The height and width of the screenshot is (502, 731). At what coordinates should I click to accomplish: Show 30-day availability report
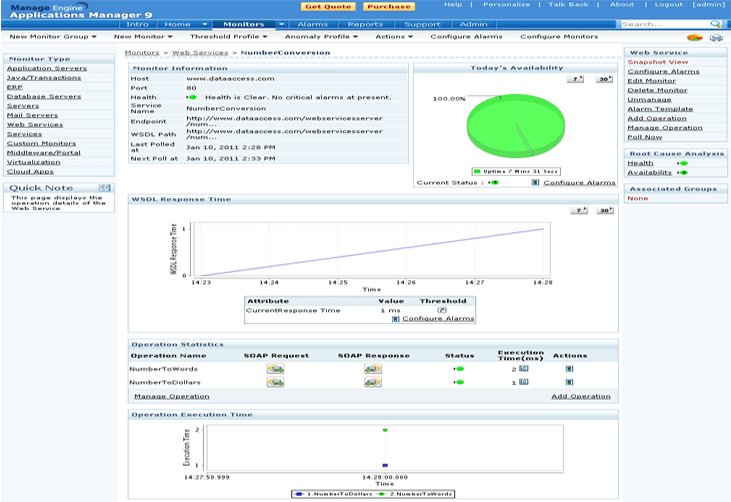(x=604, y=79)
